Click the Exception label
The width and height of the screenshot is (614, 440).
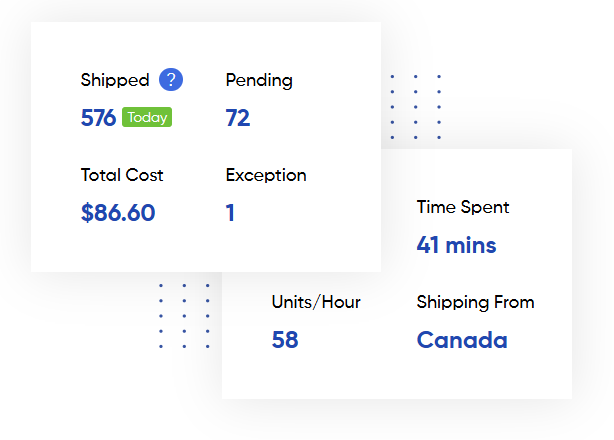point(266,175)
